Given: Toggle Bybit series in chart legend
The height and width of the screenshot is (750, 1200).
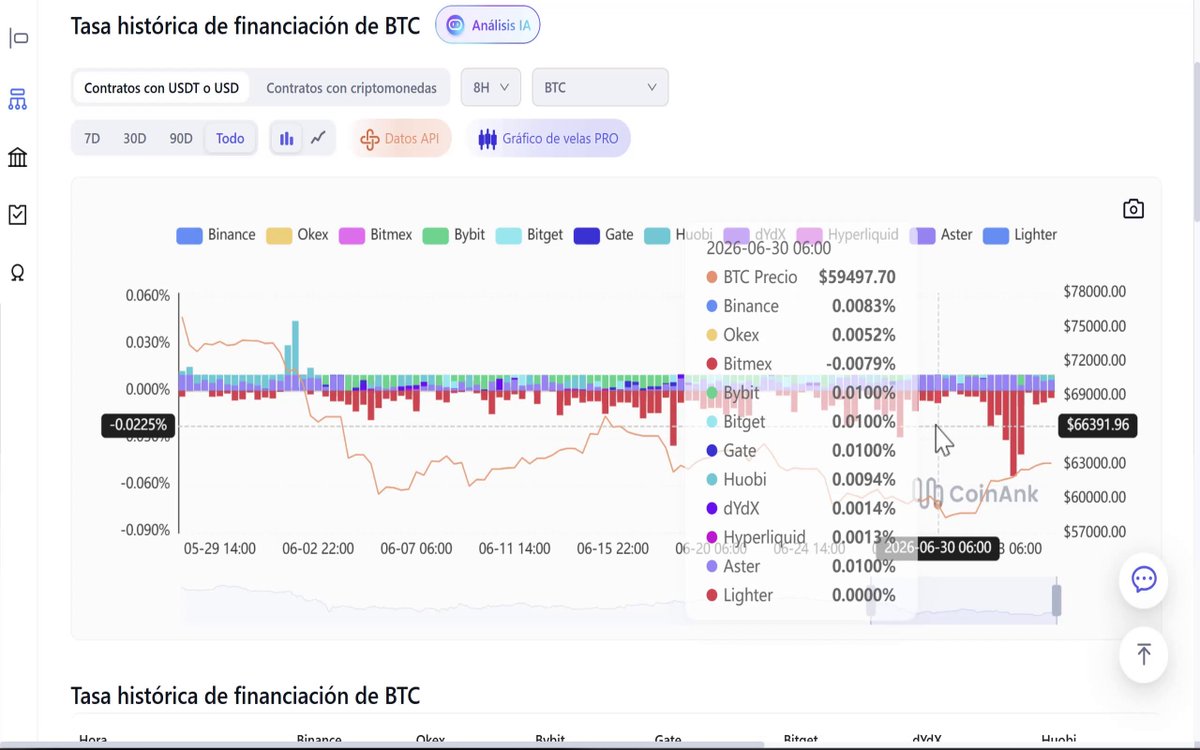Looking at the screenshot, I should point(454,235).
